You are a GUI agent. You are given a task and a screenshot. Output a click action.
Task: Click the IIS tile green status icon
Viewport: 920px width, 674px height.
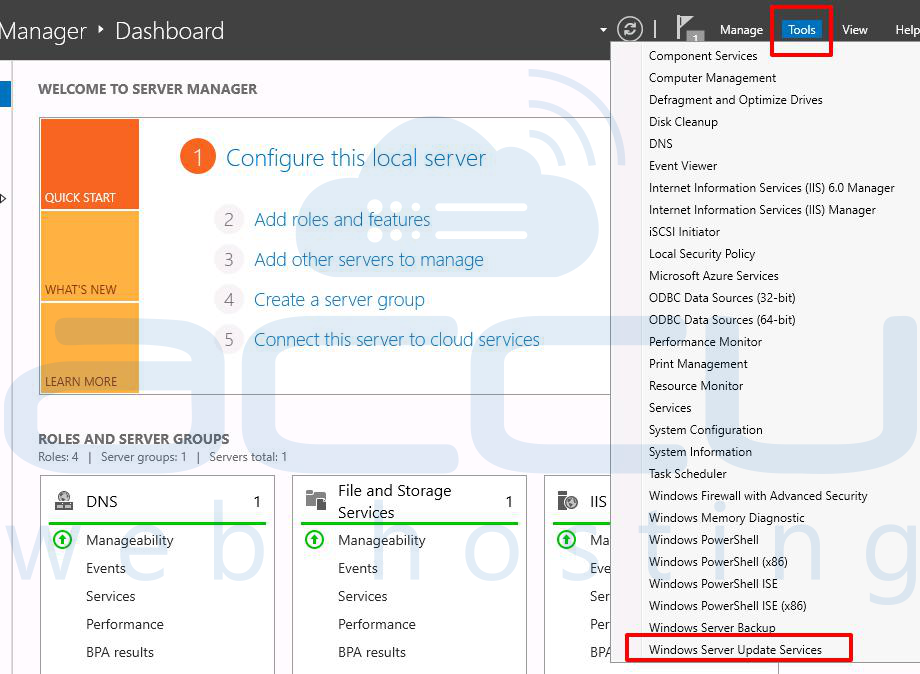(566, 540)
